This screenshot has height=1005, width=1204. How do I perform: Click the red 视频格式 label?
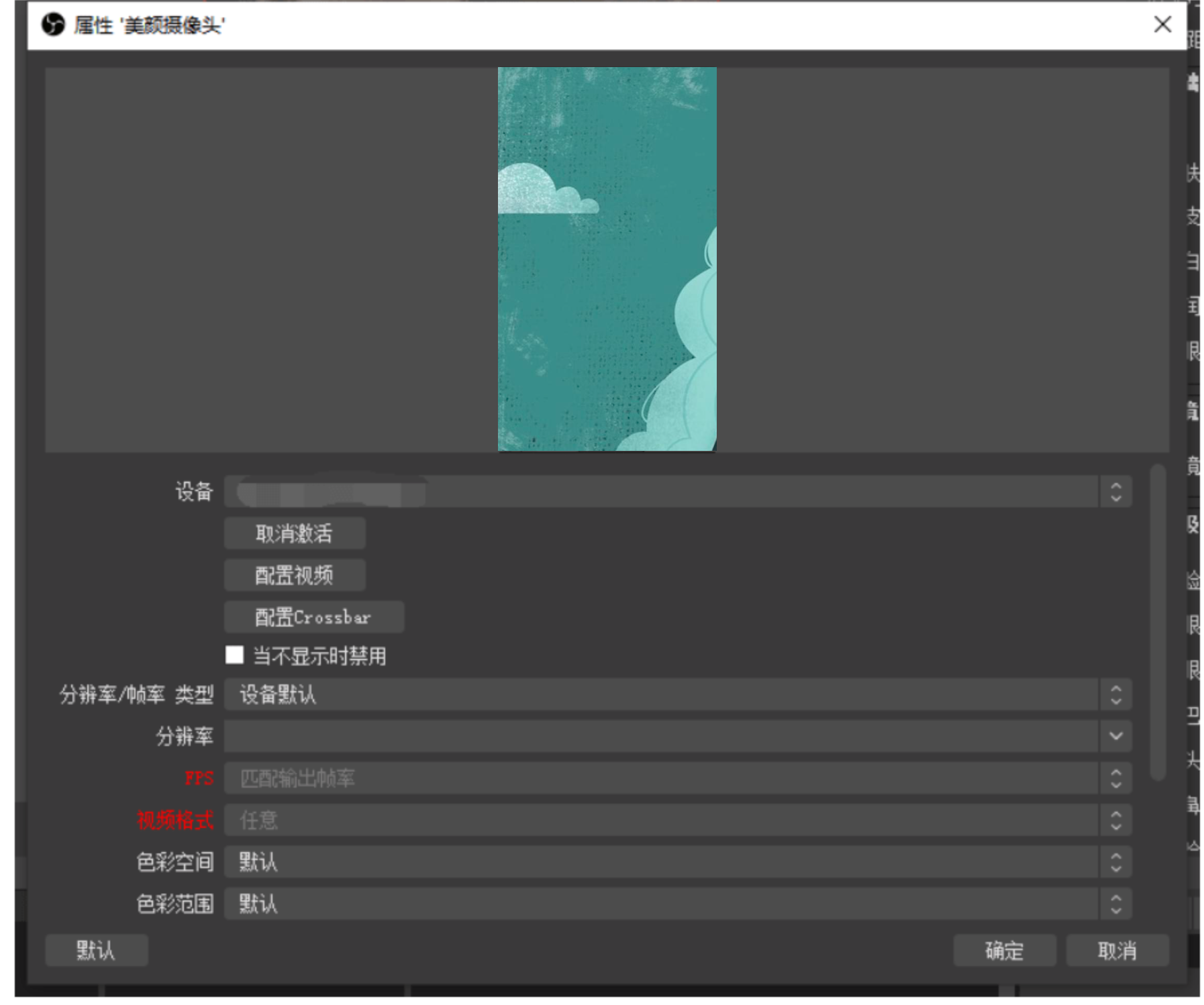pos(175,820)
